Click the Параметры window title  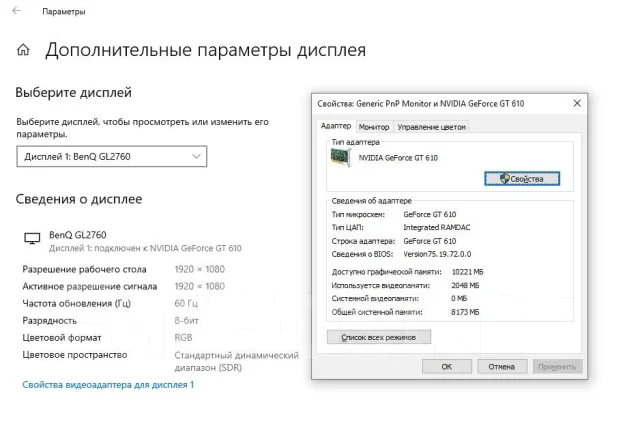(64, 11)
